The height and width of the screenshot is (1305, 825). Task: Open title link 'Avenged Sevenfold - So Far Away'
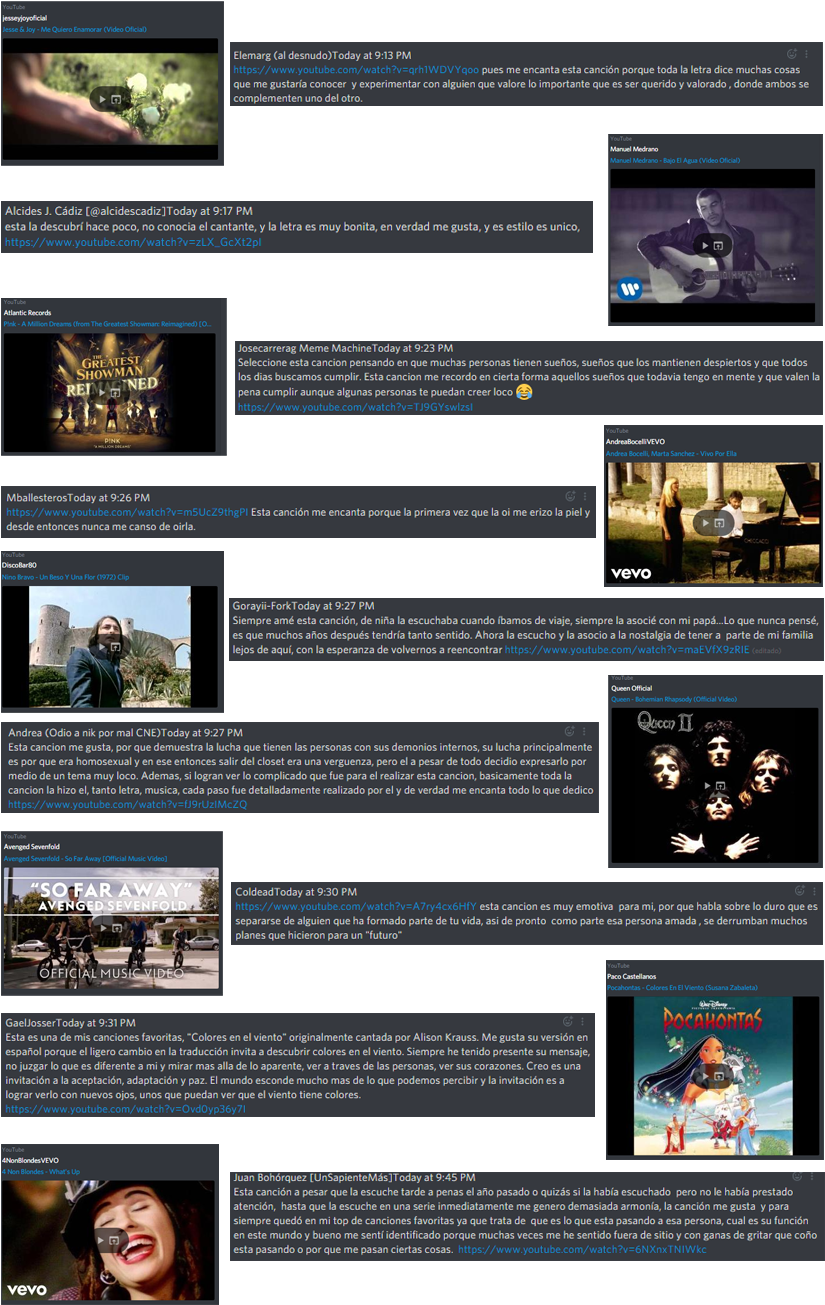(85, 859)
